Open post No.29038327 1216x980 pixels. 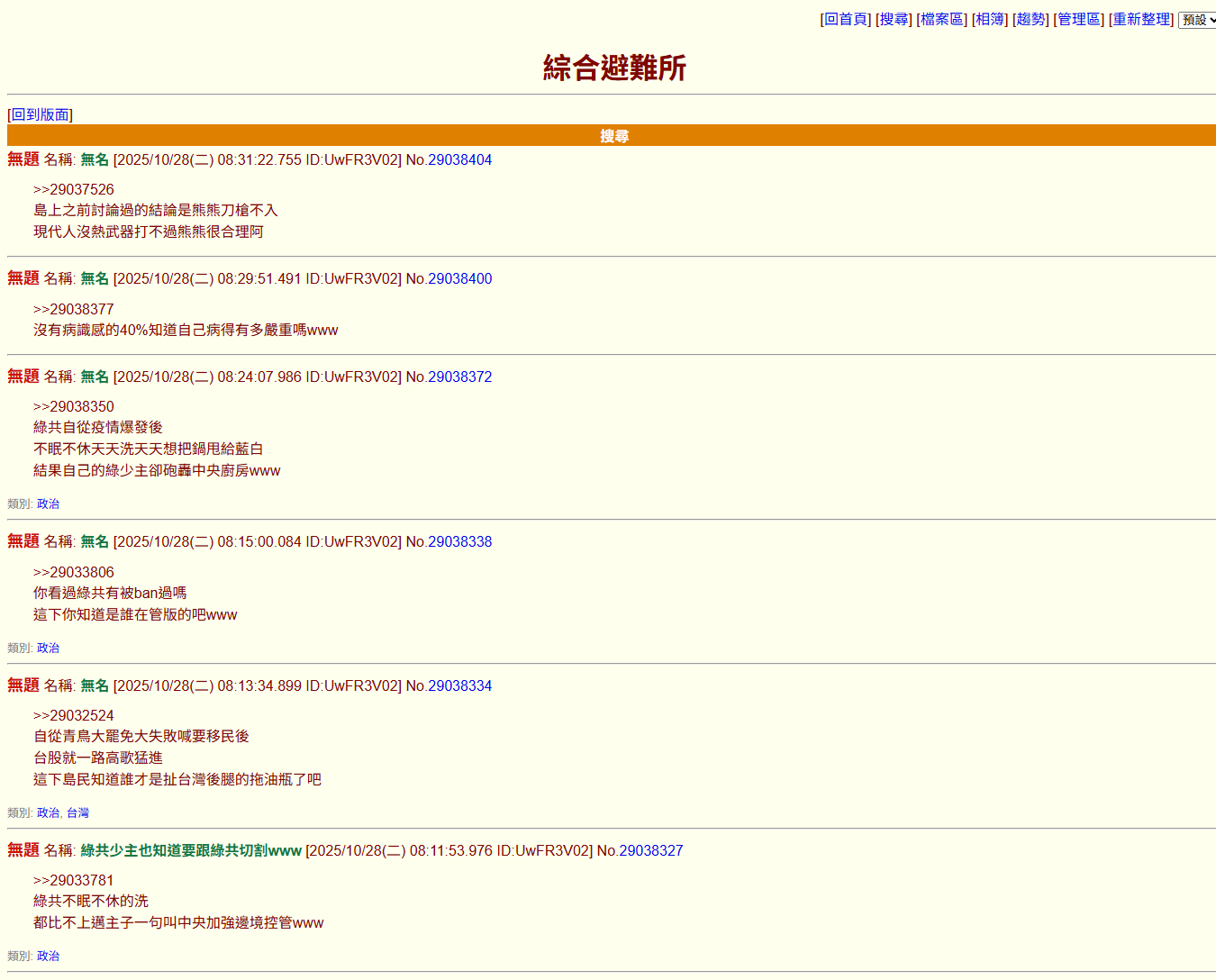coord(650,850)
